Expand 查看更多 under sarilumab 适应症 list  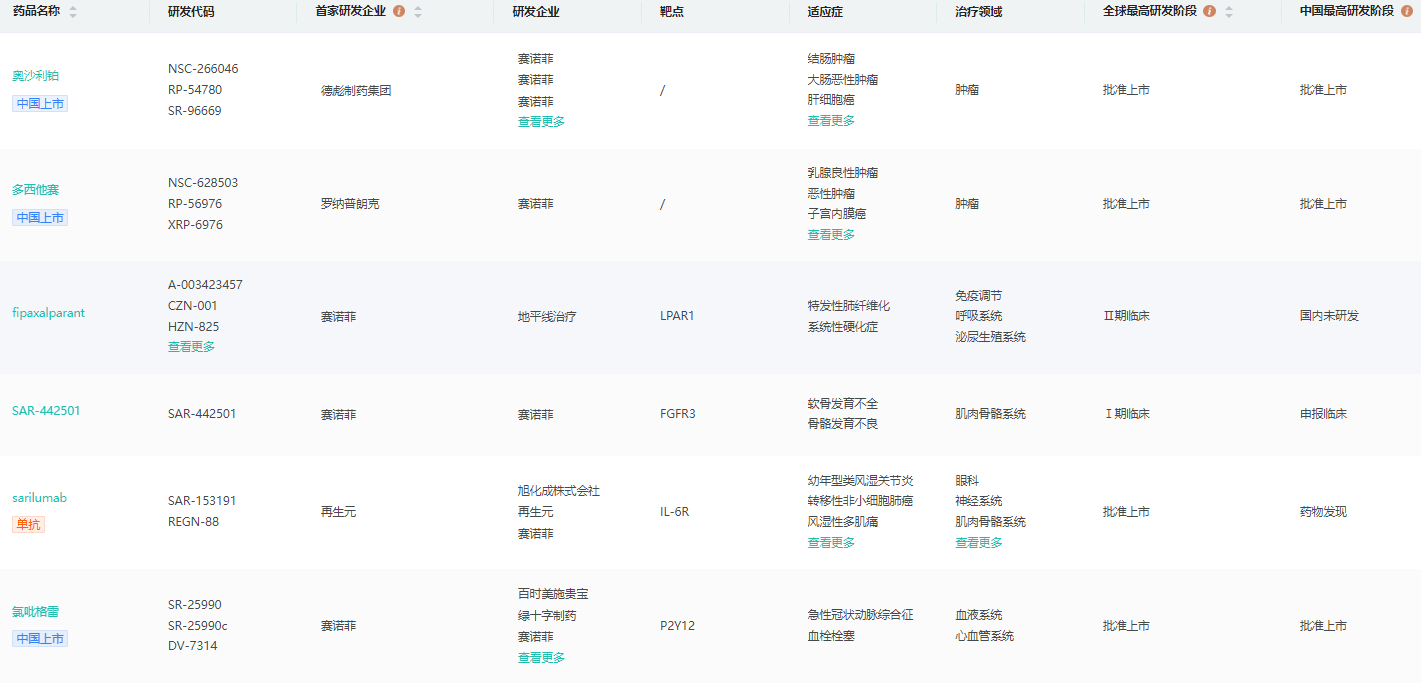(831, 543)
